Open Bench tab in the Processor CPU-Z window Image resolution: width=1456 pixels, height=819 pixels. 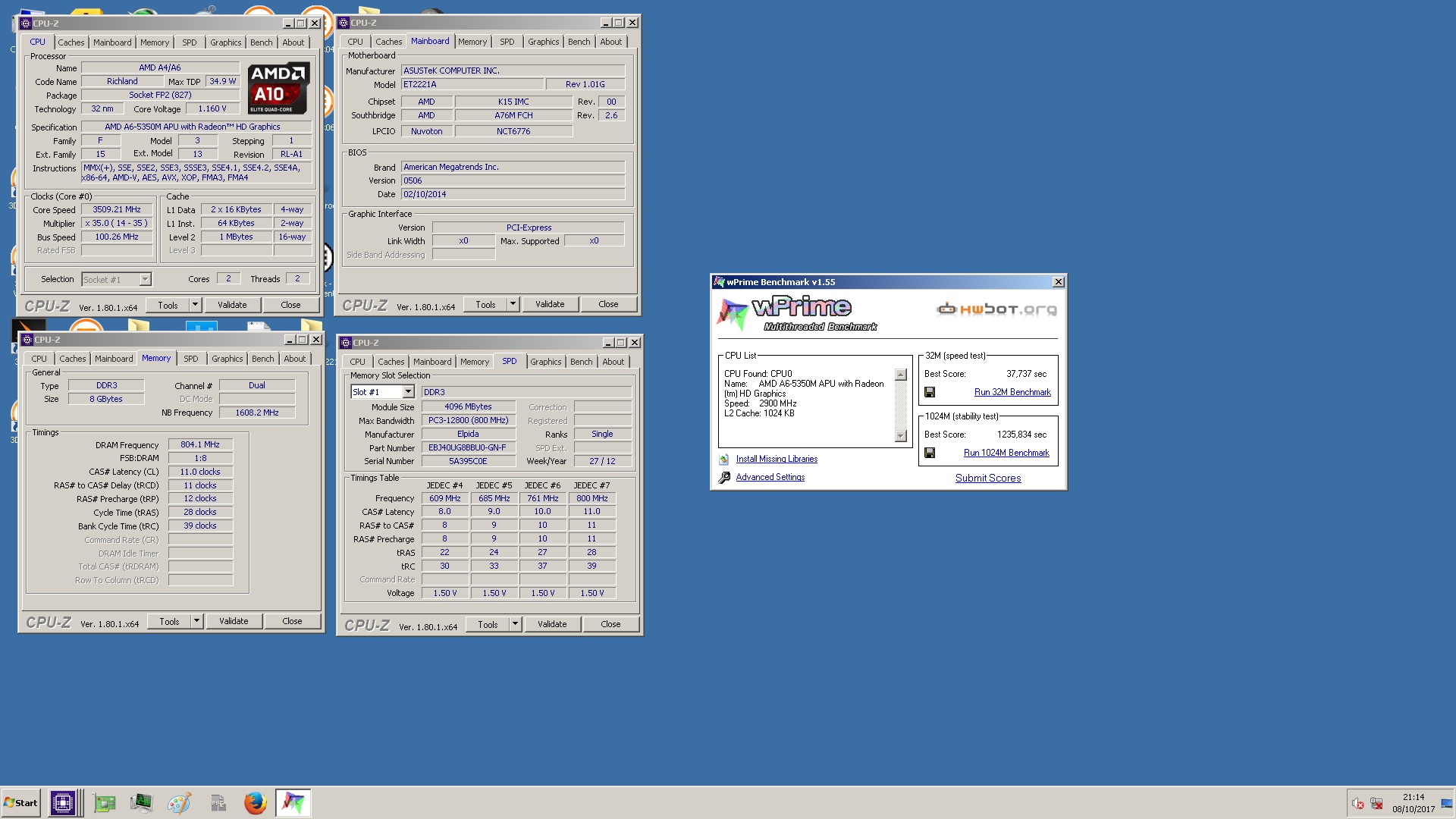click(262, 42)
